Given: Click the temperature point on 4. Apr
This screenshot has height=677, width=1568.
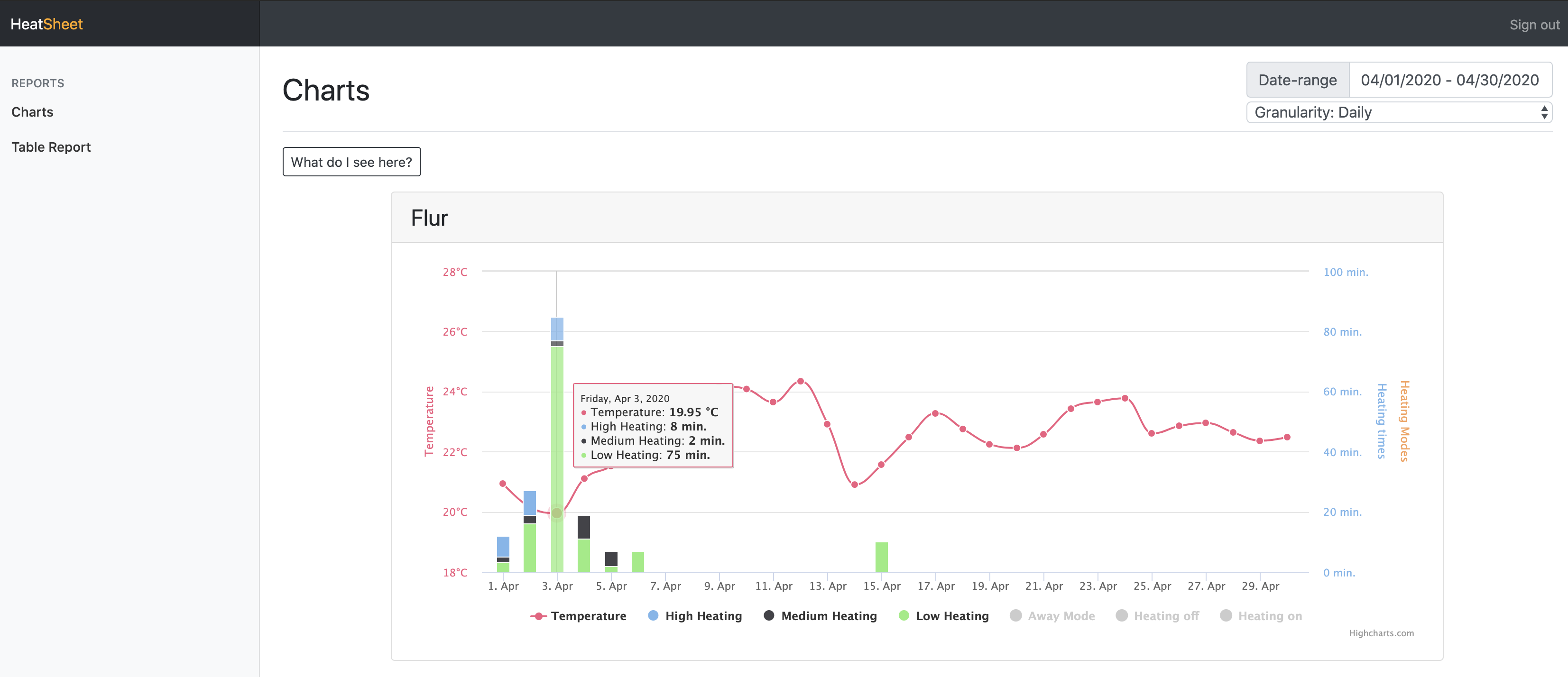Looking at the screenshot, I should click(584, 479).
